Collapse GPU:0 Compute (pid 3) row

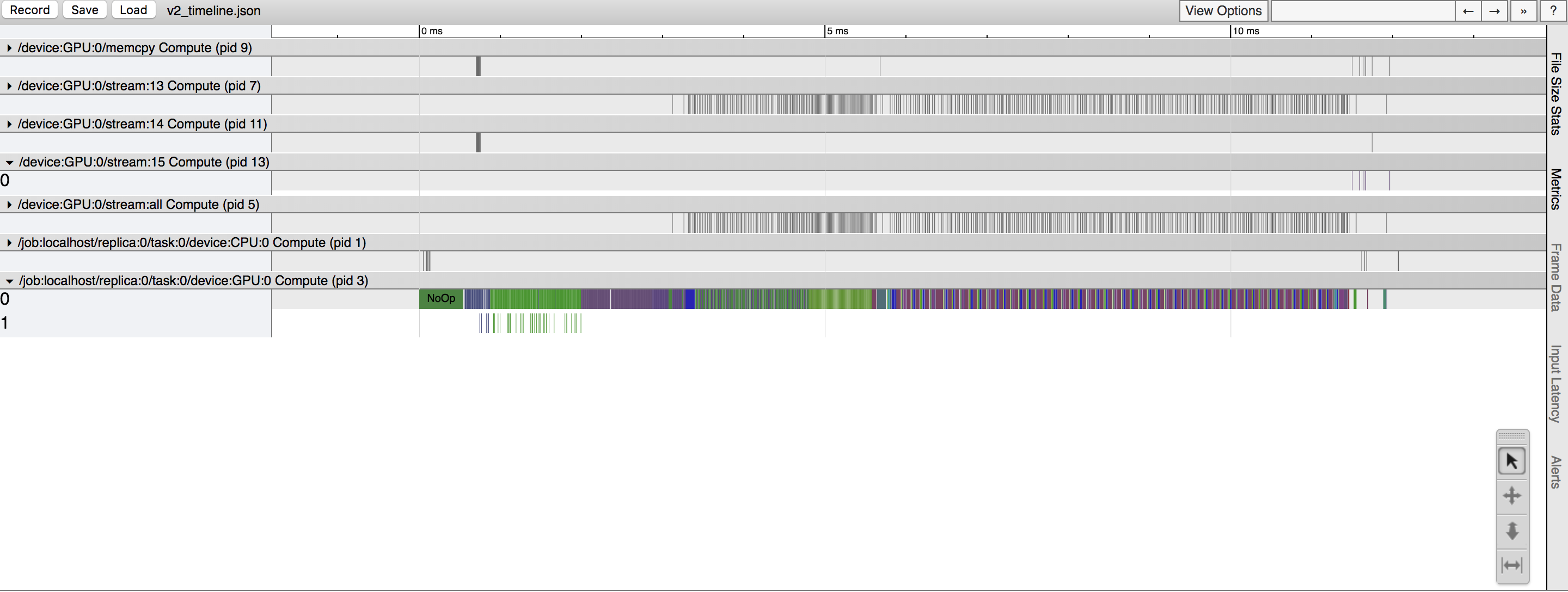pyautogui.click(x=9, y=281)
